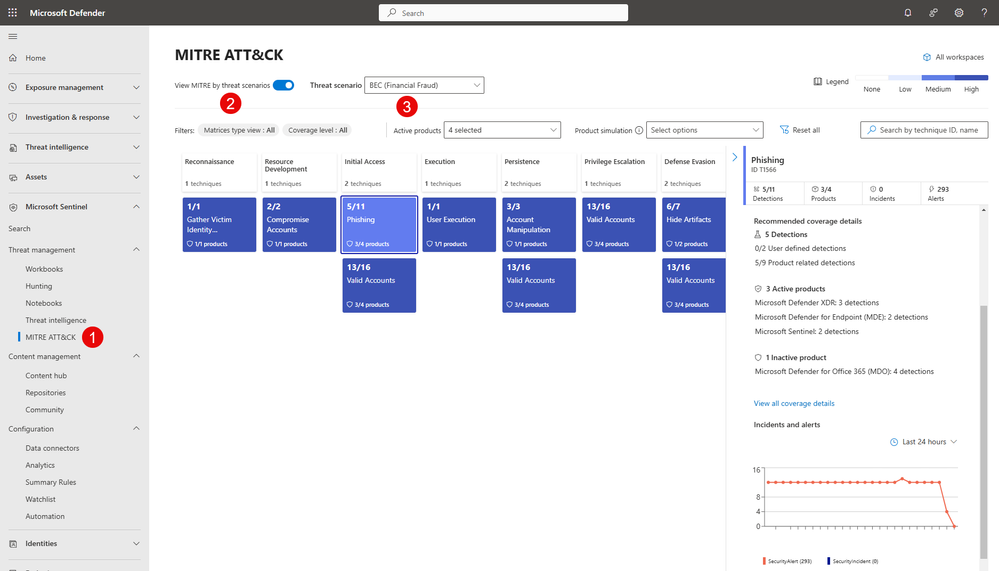The width and height of the screenshot is (999, 571).
Task: Click the details pane vertical scrollbar
Action: point(984,430)
